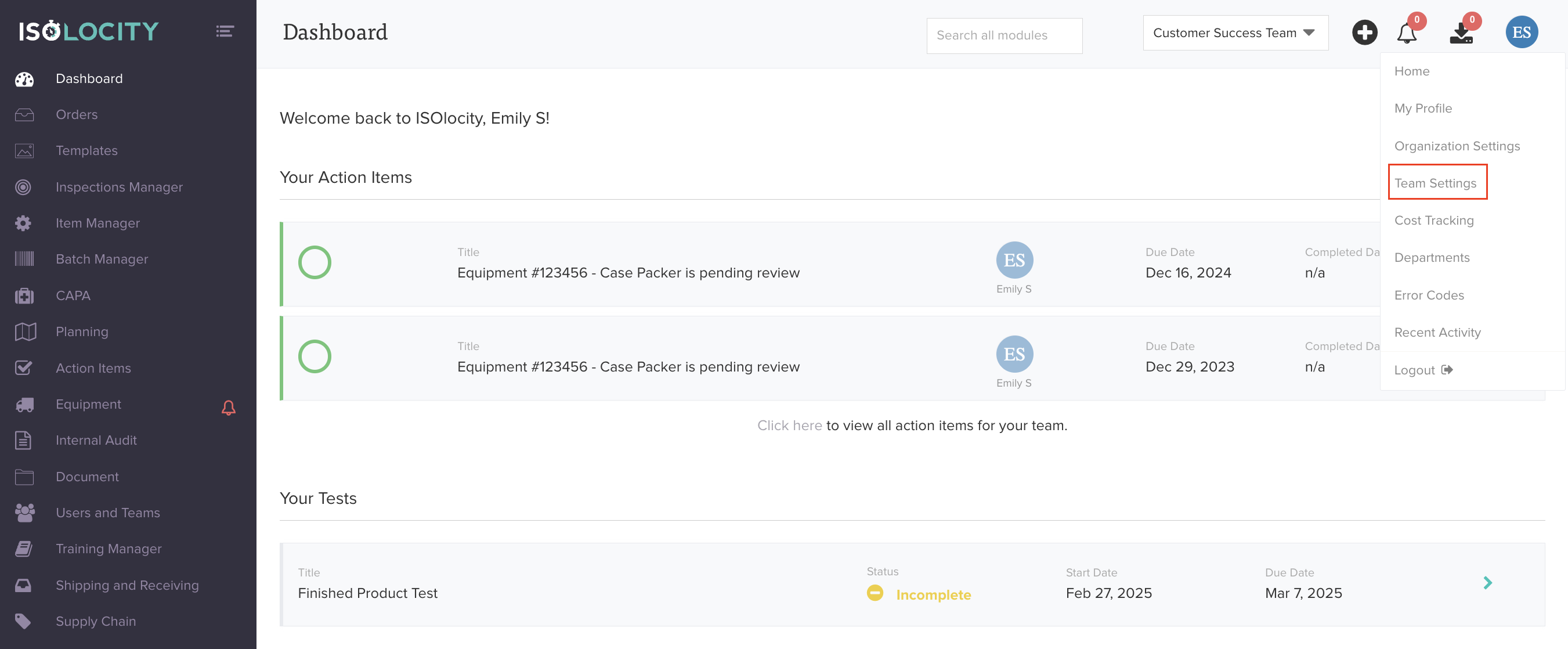The image size is (1568, 649).
Task: Click the plus add-new icon in header
Action: pyautogui.click(x=1364, y=33)
